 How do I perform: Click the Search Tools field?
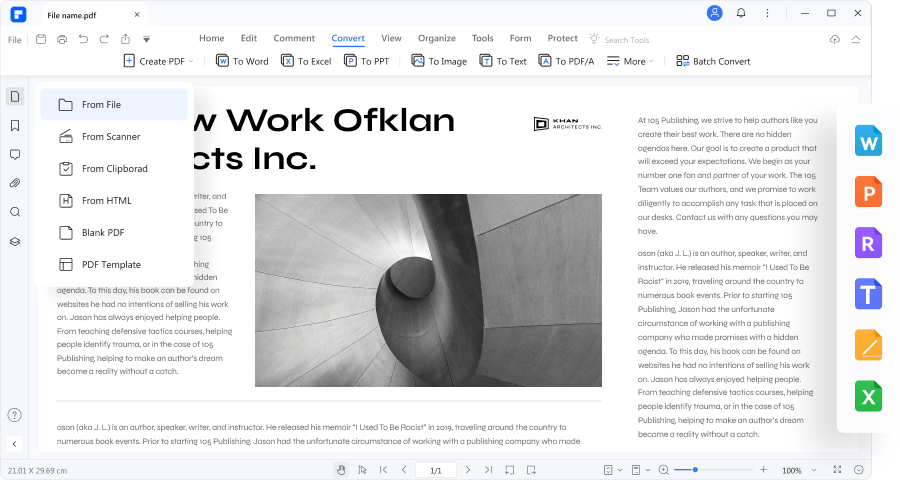click(627, 40)
